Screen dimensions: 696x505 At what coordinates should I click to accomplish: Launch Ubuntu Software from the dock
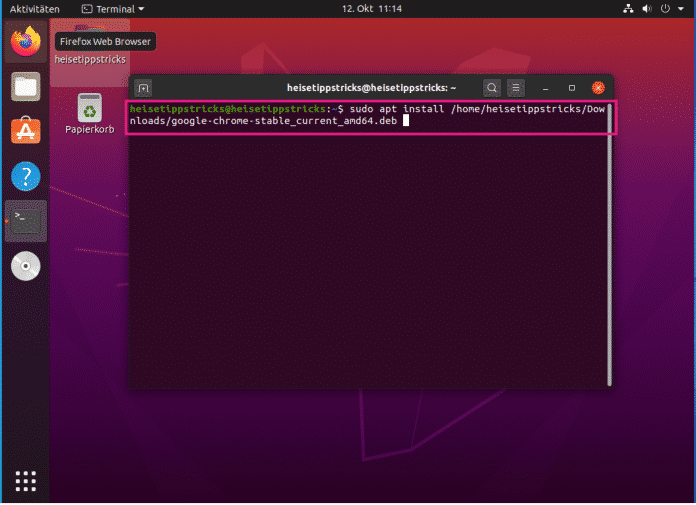pyautogui.click(x=26, y=131)
